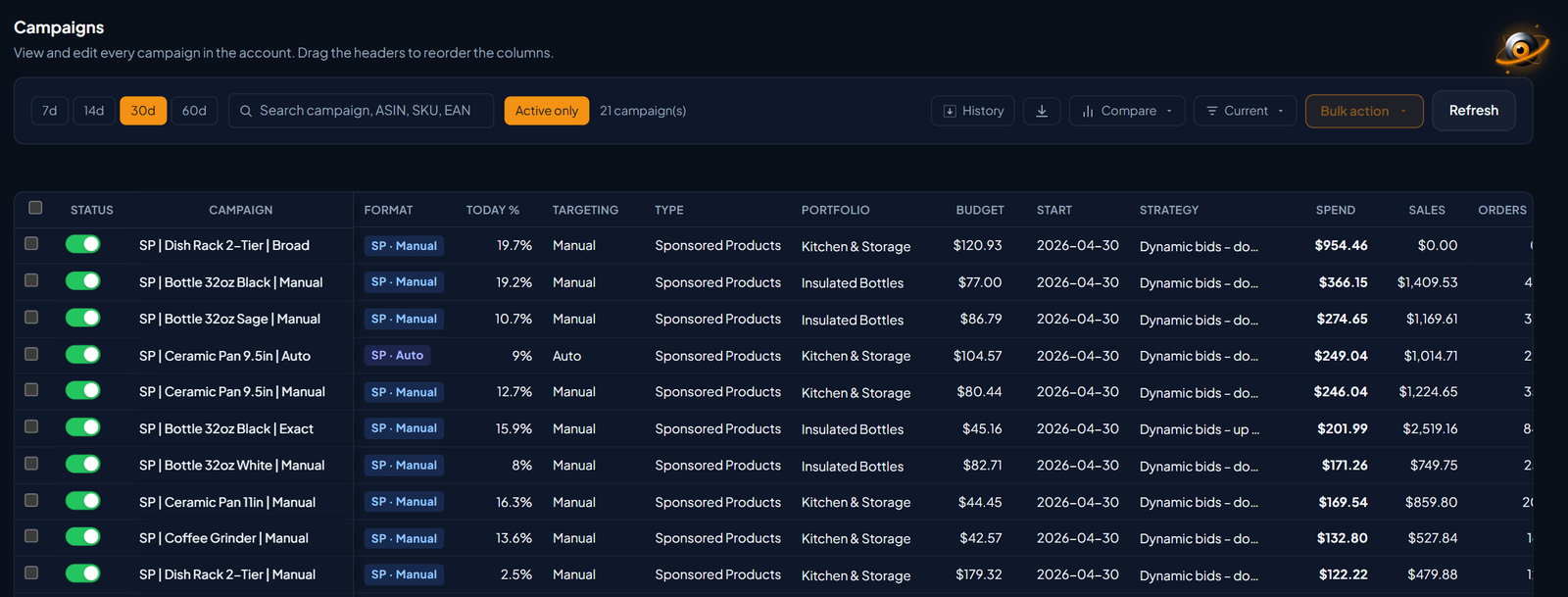Click spend value $954.46
Image resolution: width=1568 pixels, height=597 pixels.
click(x=1341, y=245)
